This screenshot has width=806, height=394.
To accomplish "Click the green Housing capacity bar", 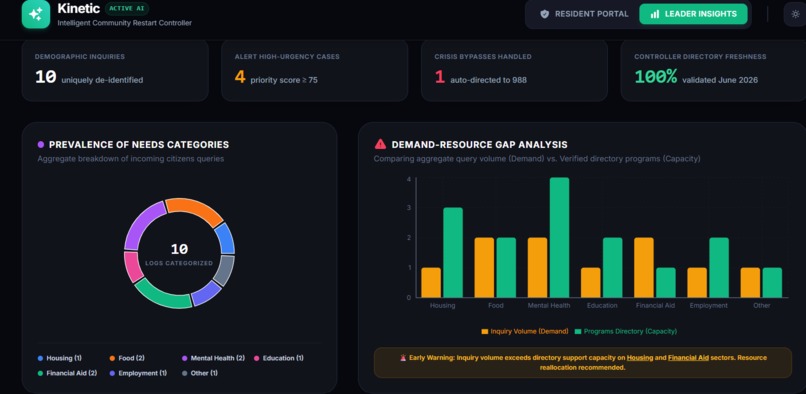I will (453, 253).
